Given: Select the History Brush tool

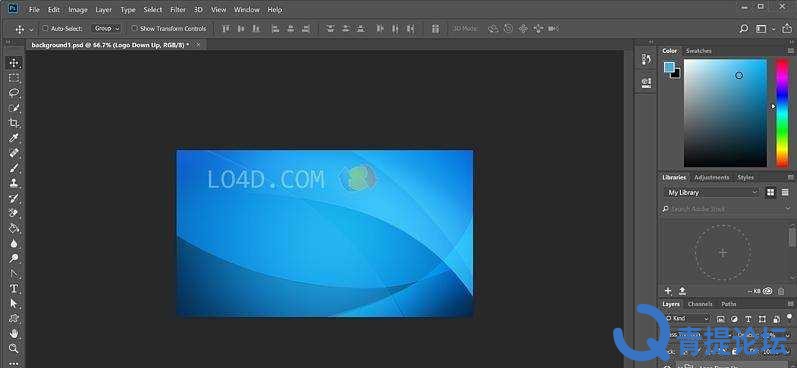Looking at the screenshot, I should click(x=14, y=198).
